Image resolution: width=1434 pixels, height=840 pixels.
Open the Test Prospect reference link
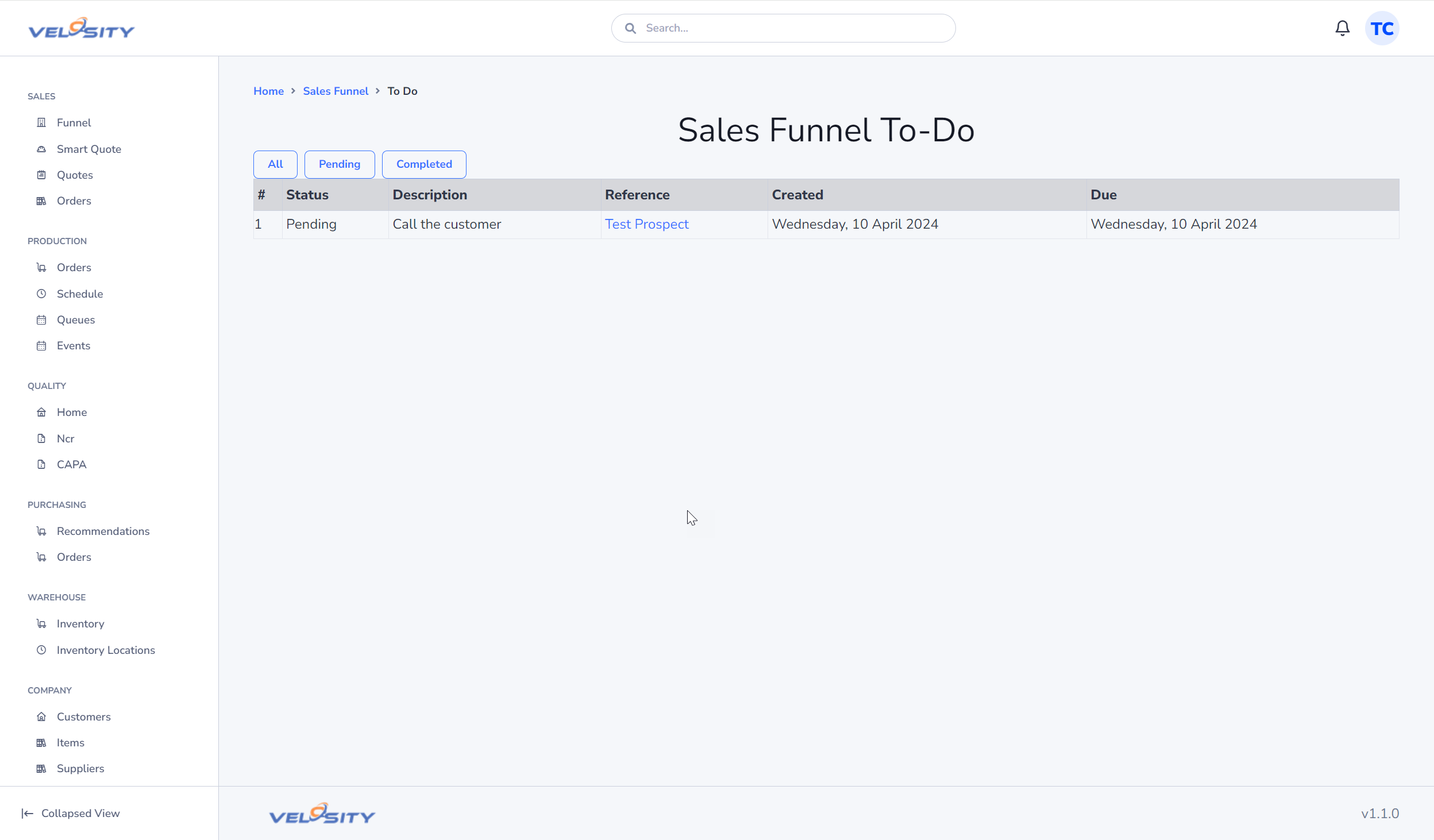tap(646, 224)
